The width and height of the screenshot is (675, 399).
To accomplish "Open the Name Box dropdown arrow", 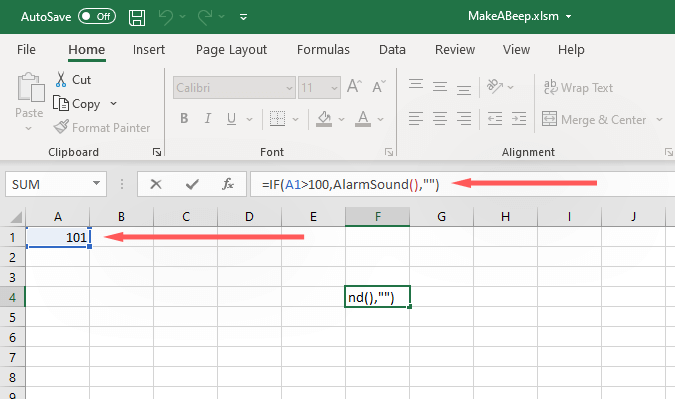I will click(96, 184).
